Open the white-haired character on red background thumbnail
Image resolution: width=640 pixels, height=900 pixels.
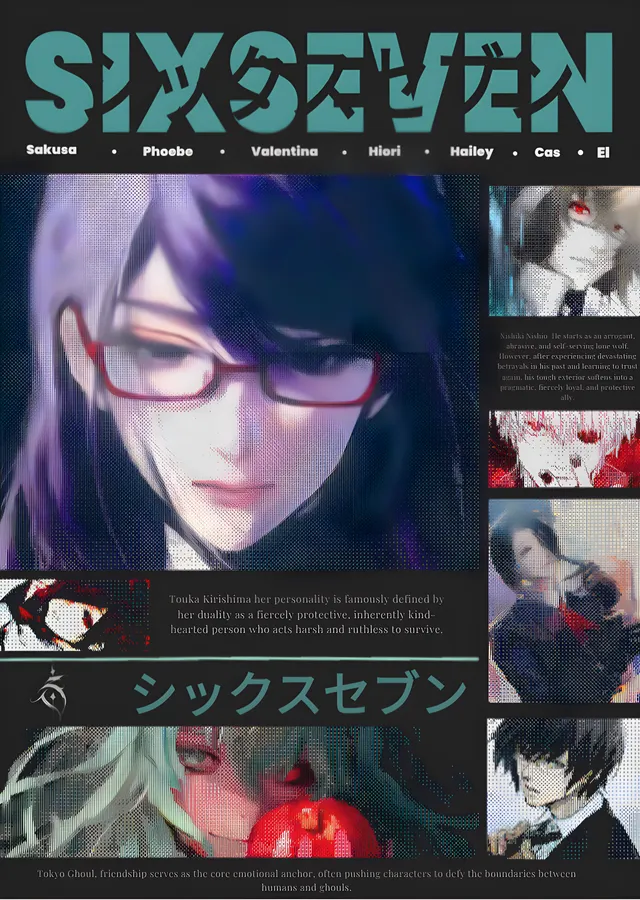564,449
